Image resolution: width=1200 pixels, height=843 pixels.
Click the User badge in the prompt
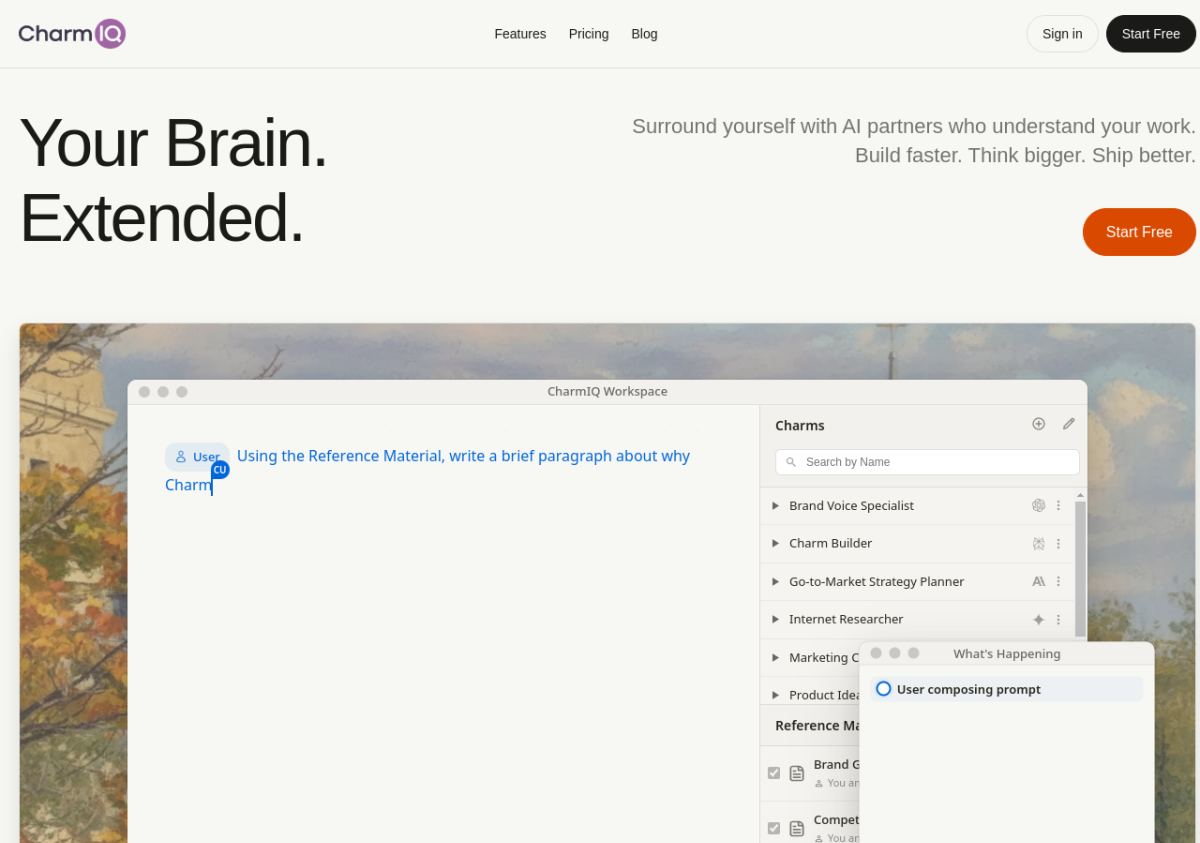[x=197, y=457]
